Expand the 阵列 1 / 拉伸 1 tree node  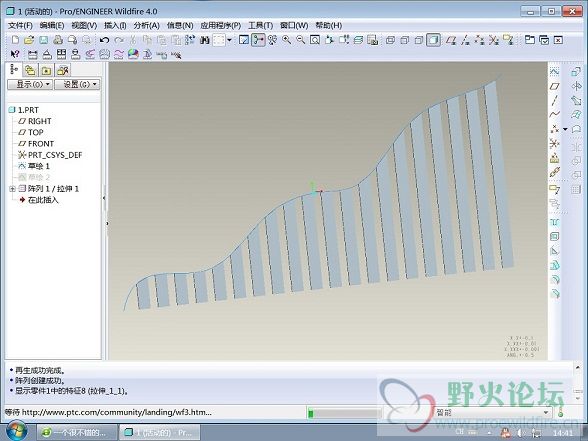pos(12,189)
